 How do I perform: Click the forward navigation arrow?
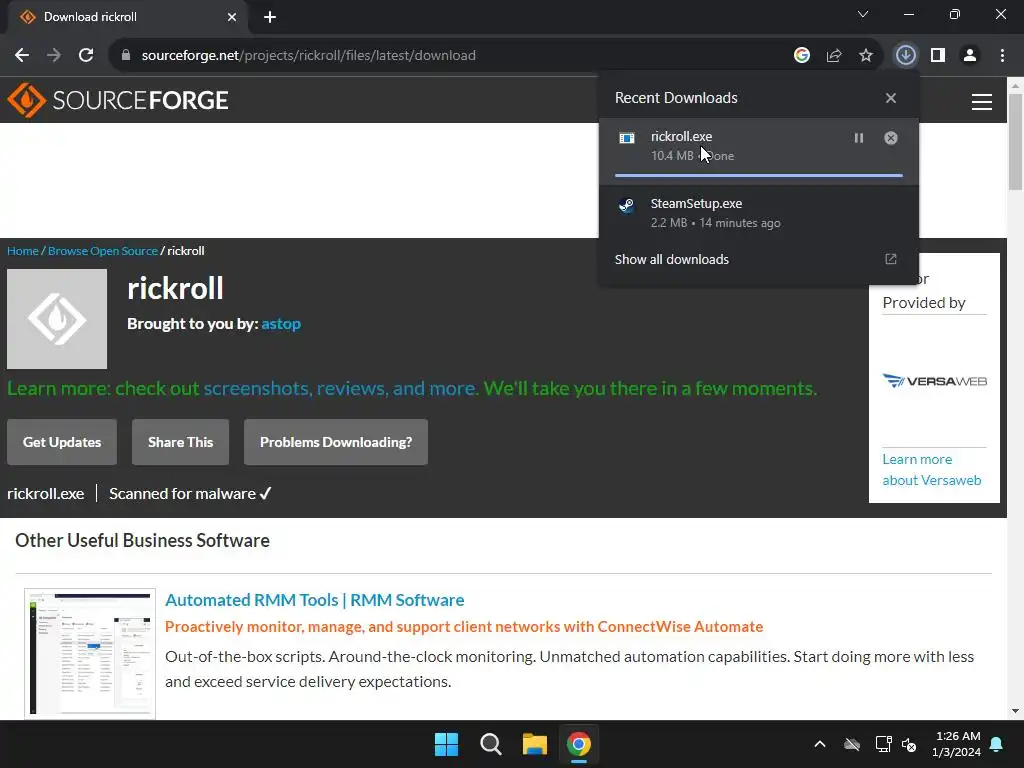point(54,56)
